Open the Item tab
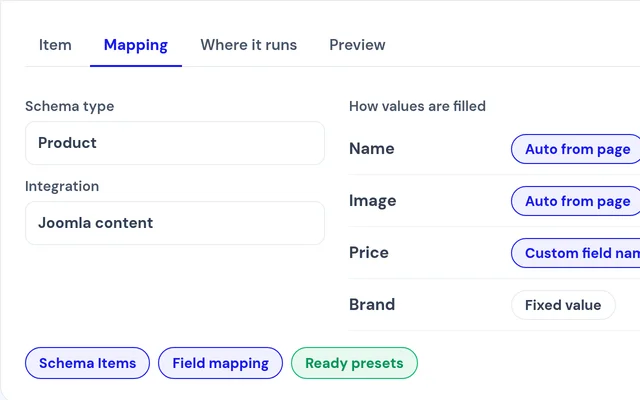 [55, 45]
